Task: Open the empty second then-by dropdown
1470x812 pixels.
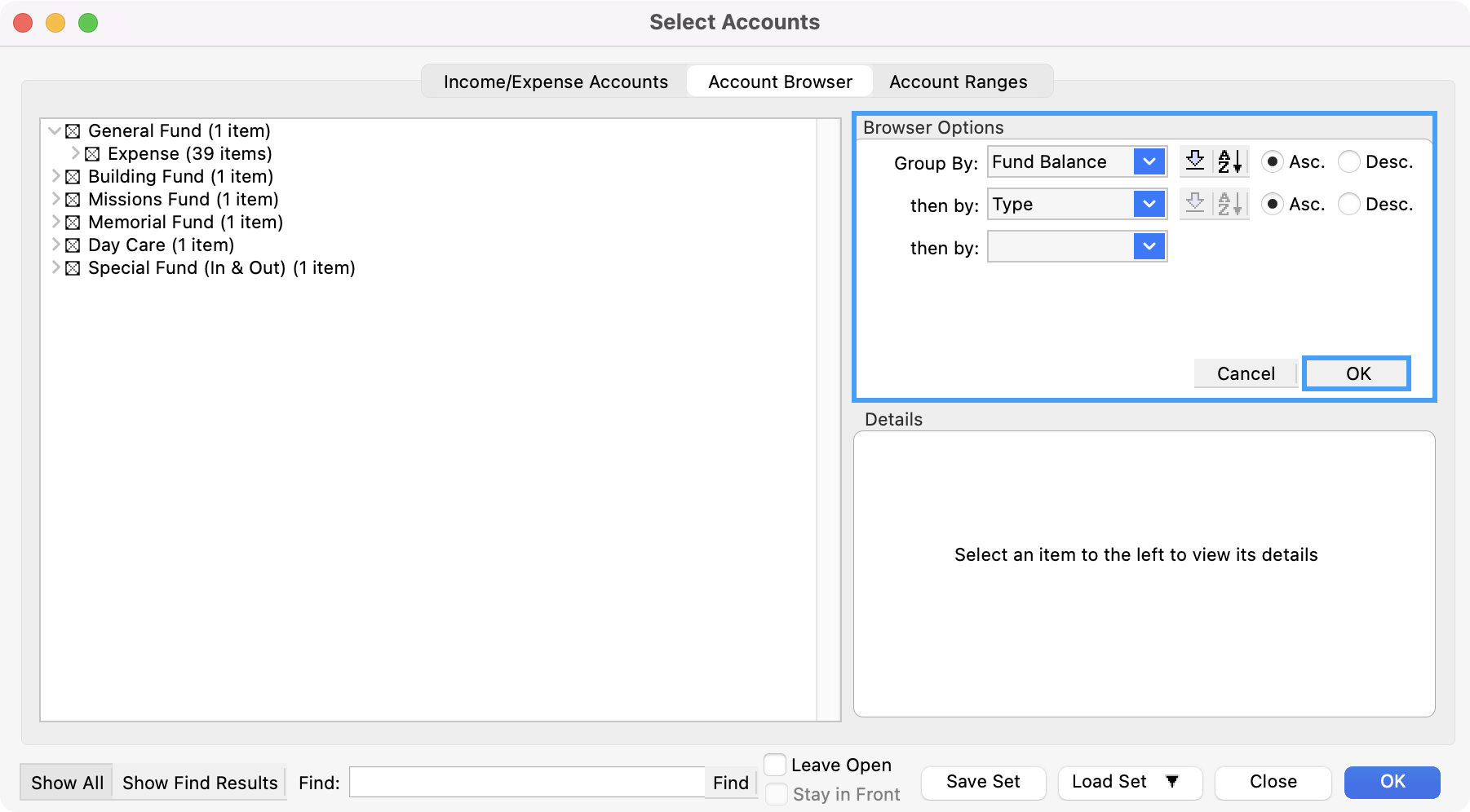Action: (x=1149, y=246)
